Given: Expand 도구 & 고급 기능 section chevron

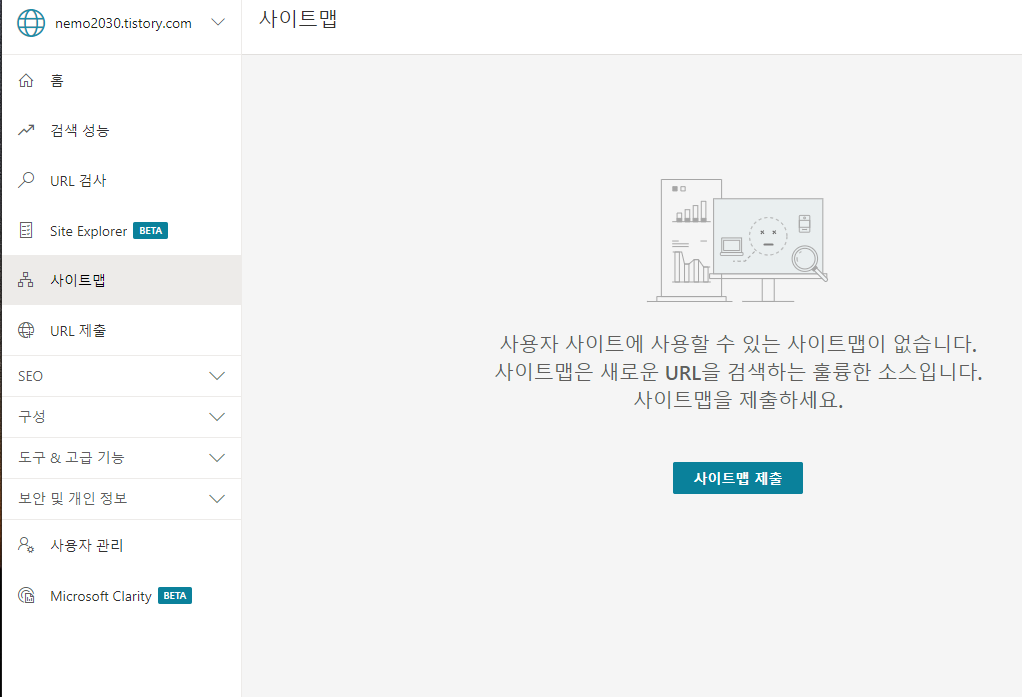Looking at the screenshot, I should (x=217, y=458).
